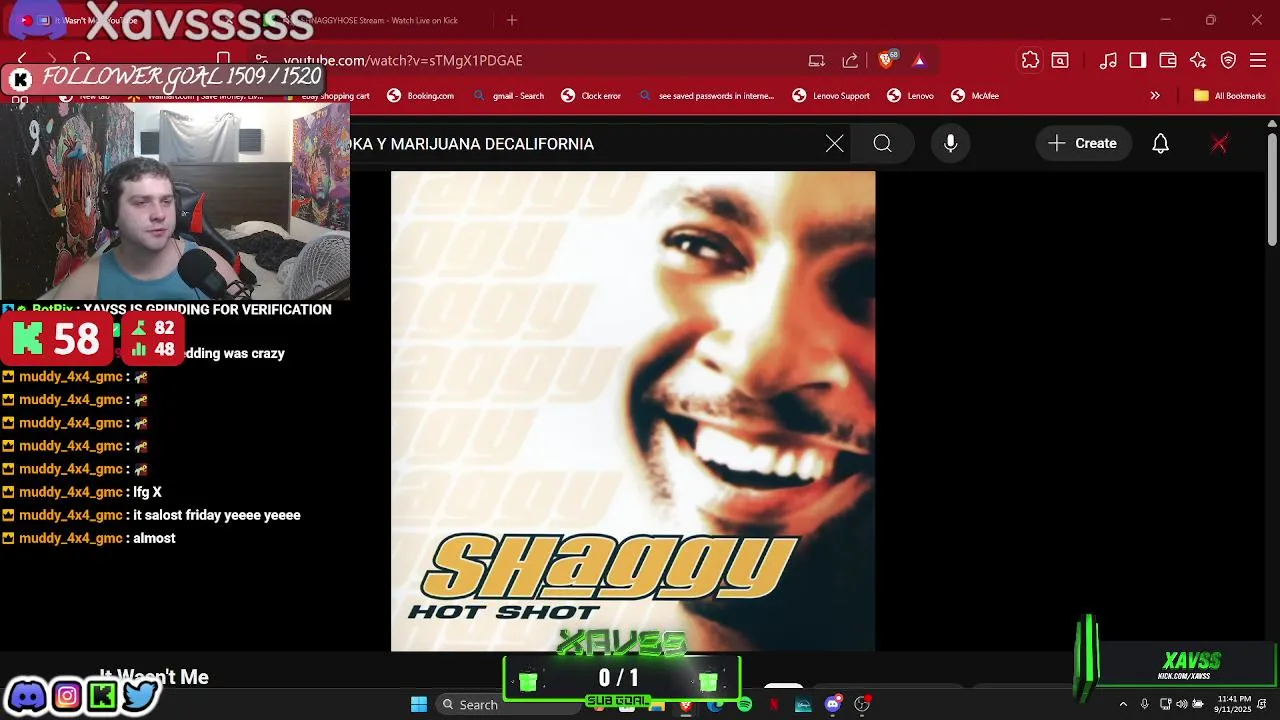Open the gmail - Search bookmark
1280x720 pixels.
pos(508,96)
